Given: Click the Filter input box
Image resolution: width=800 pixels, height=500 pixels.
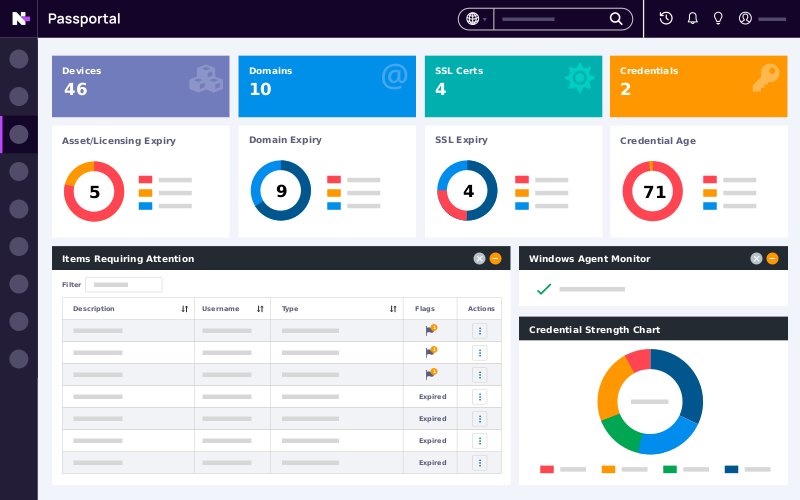Looking at the screenshot, I should [x=124, y=285].
